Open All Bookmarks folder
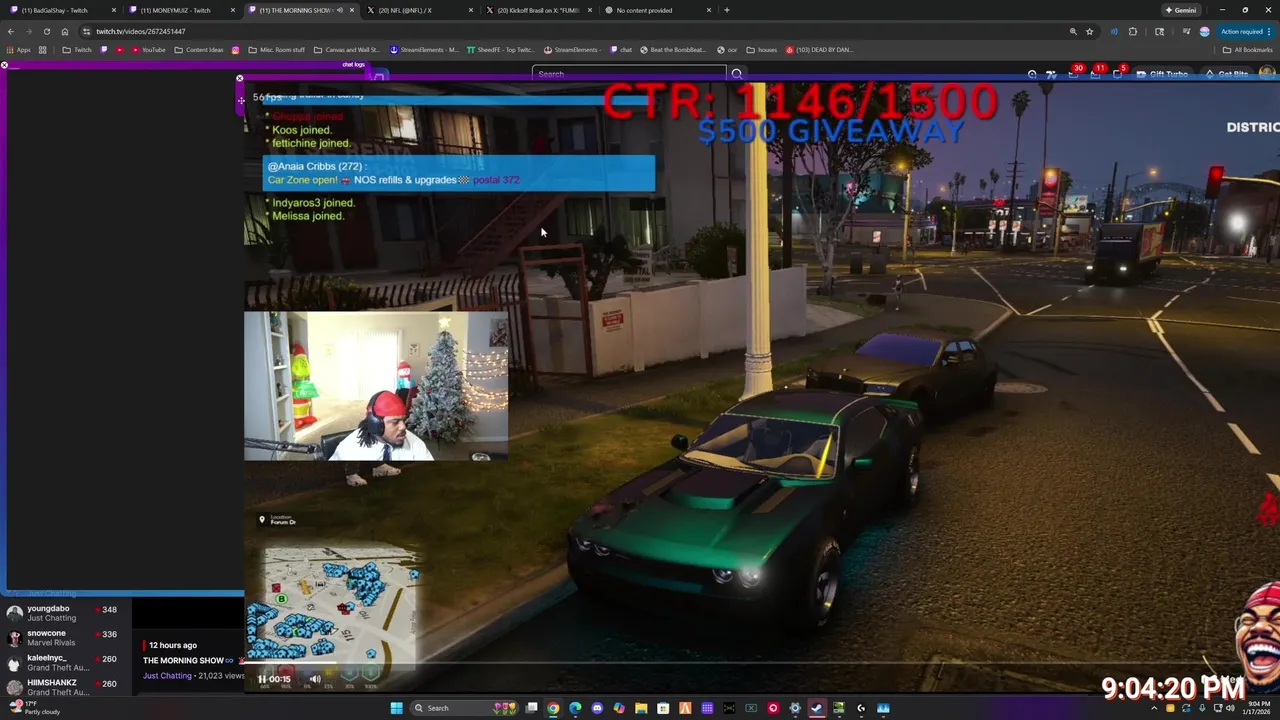This screenshot has height=720, width=1280. pos(1247,49)
